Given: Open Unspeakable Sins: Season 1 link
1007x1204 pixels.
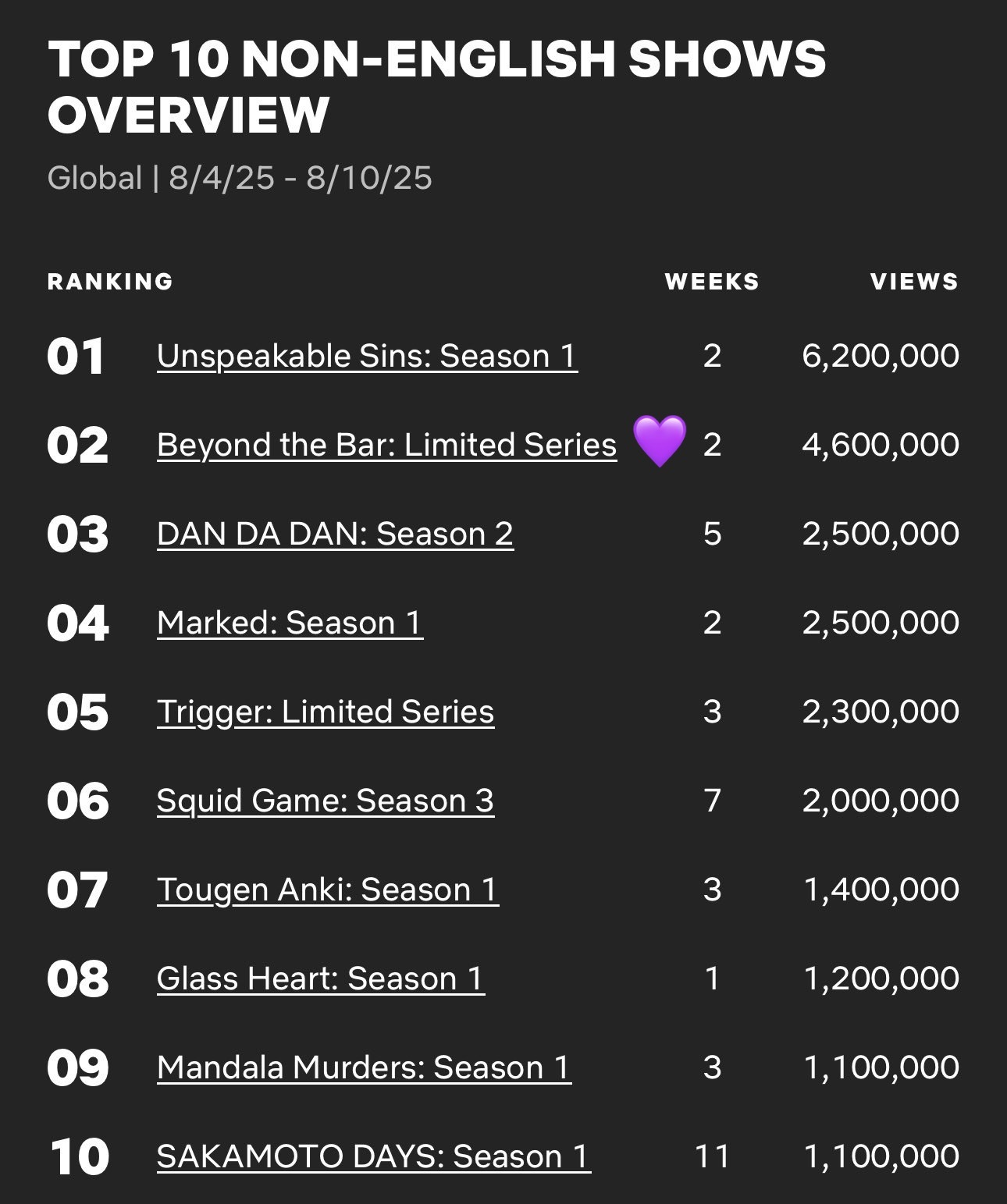Looking at the screenshot, I should pyautogui.click(x=367, y=357).
